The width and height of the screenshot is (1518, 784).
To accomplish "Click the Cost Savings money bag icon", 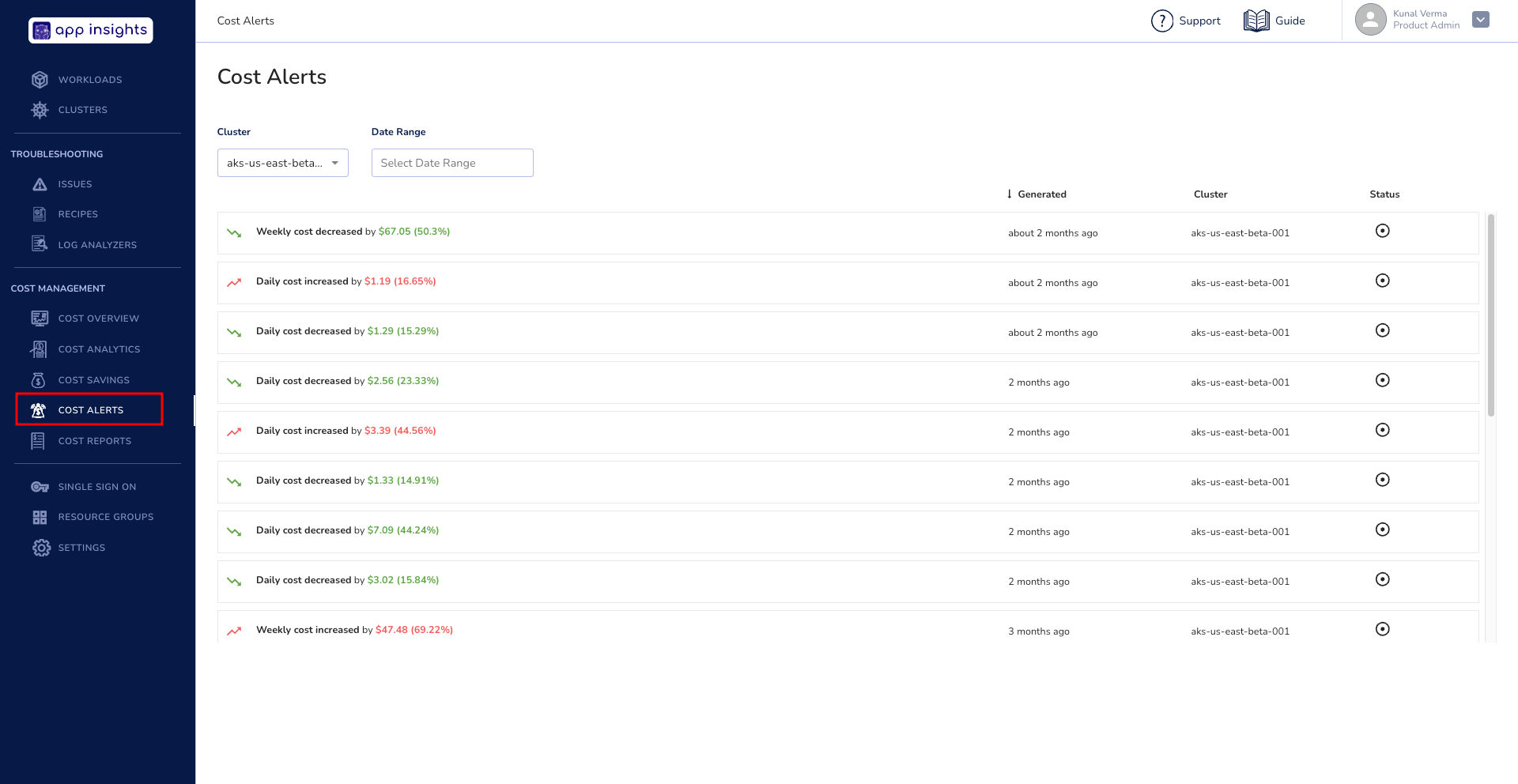I will 39,380.
